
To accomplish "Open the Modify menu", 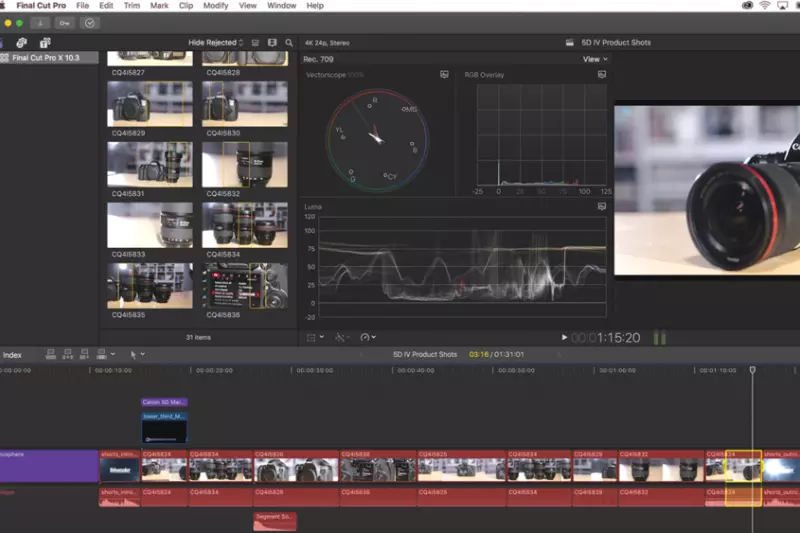I will click(216, 6).
